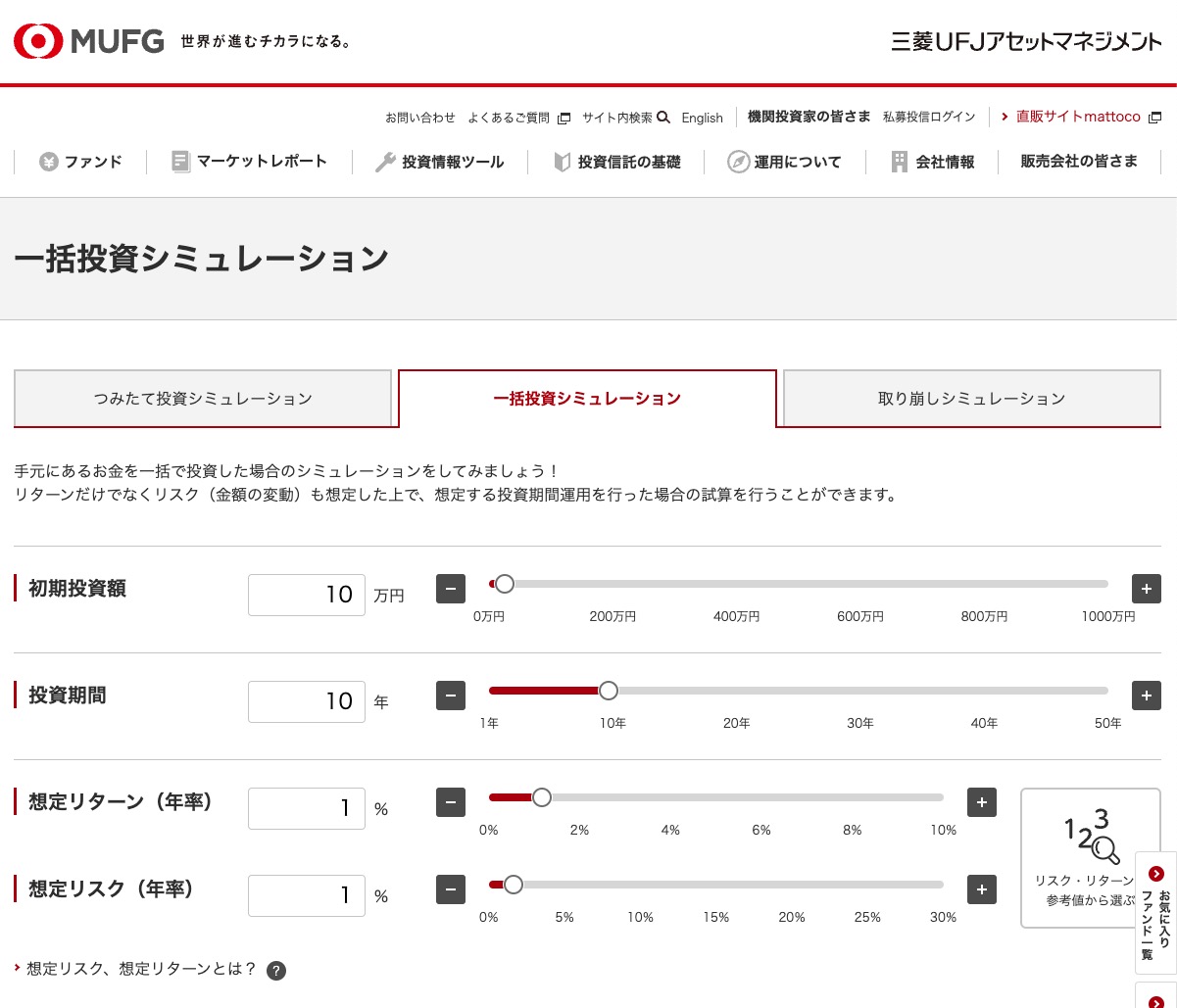Decrease 投資期間 with minus button
Screen dimensions: 1177x1008
click(450, 696)
